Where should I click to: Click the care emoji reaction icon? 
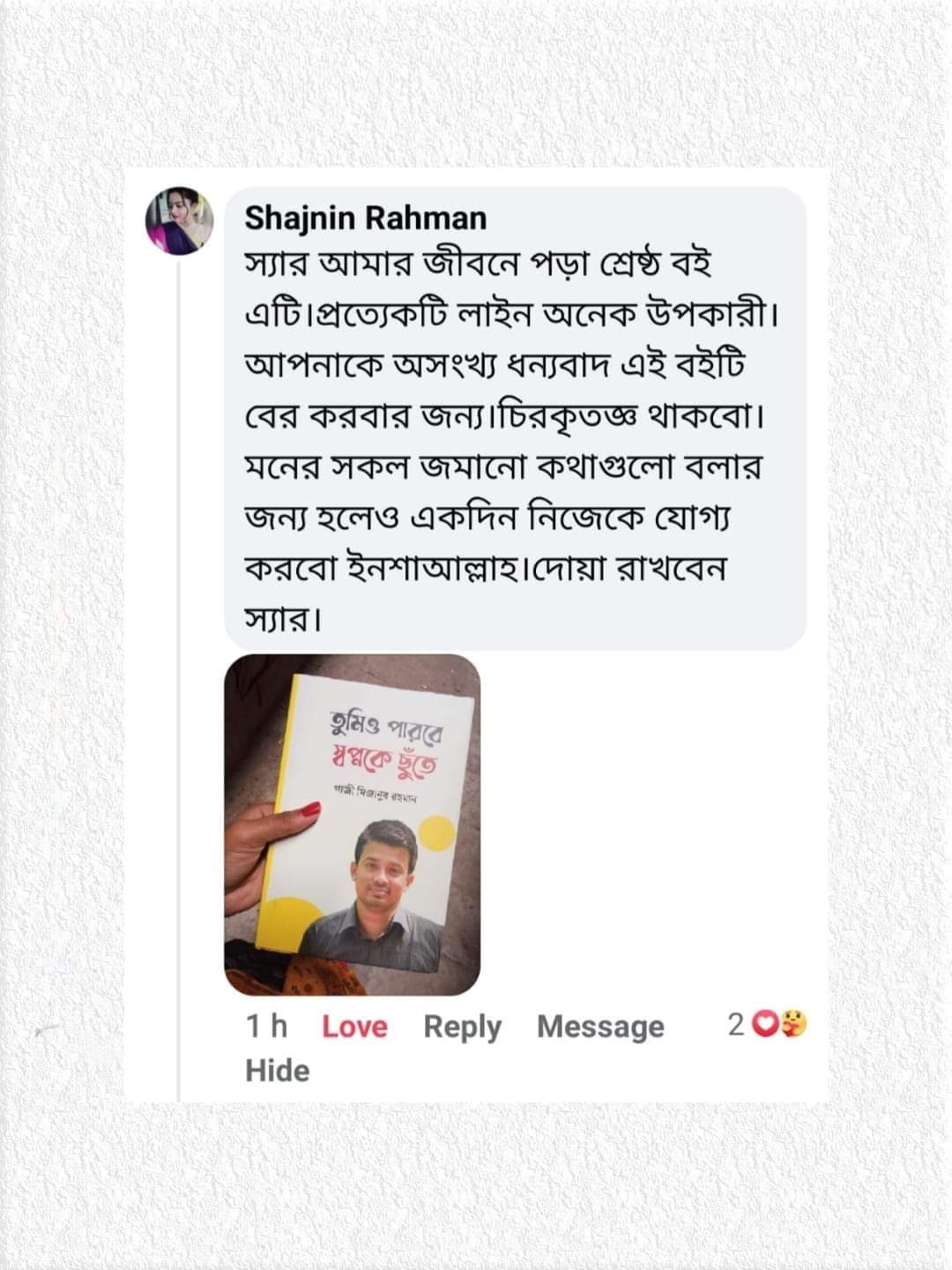[794, 1025]
